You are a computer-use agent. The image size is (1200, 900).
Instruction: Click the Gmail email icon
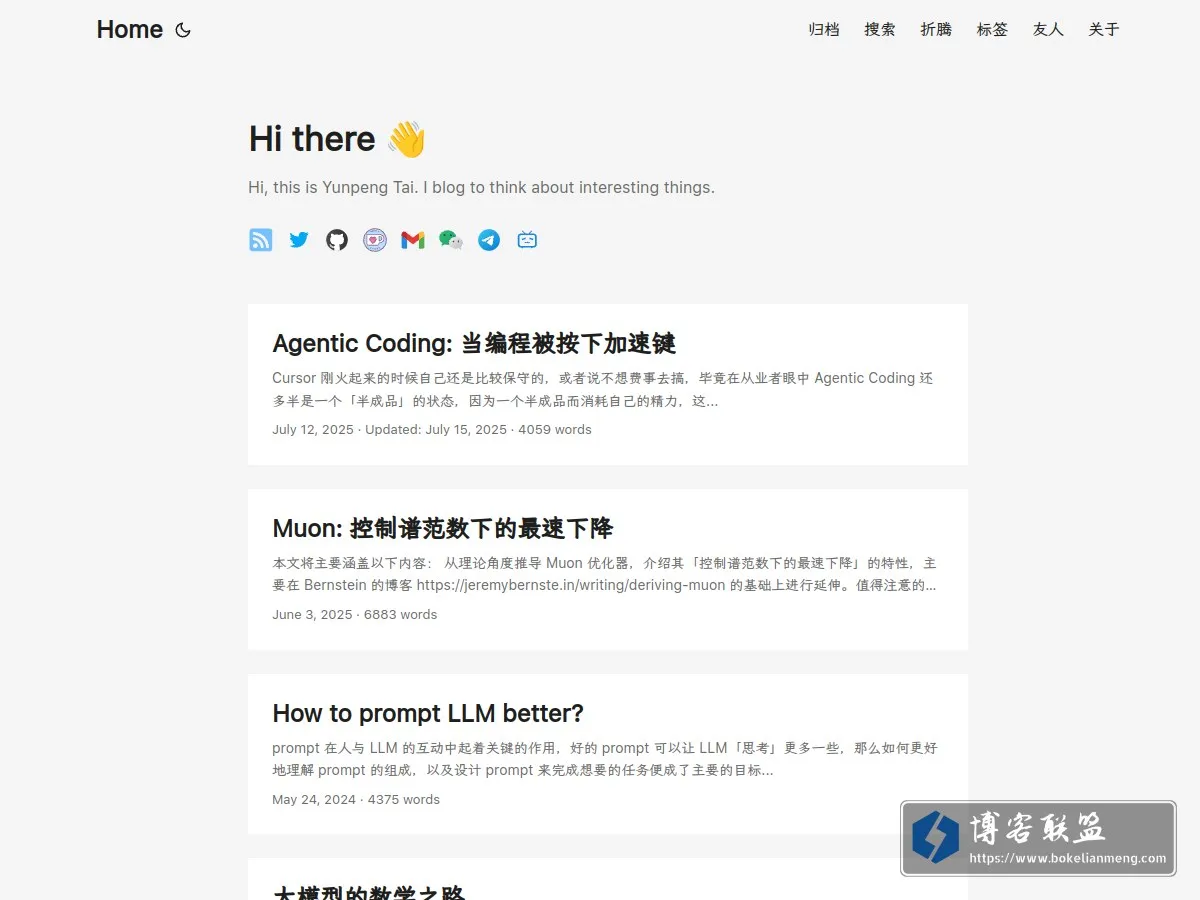click(x=413, y=240)
